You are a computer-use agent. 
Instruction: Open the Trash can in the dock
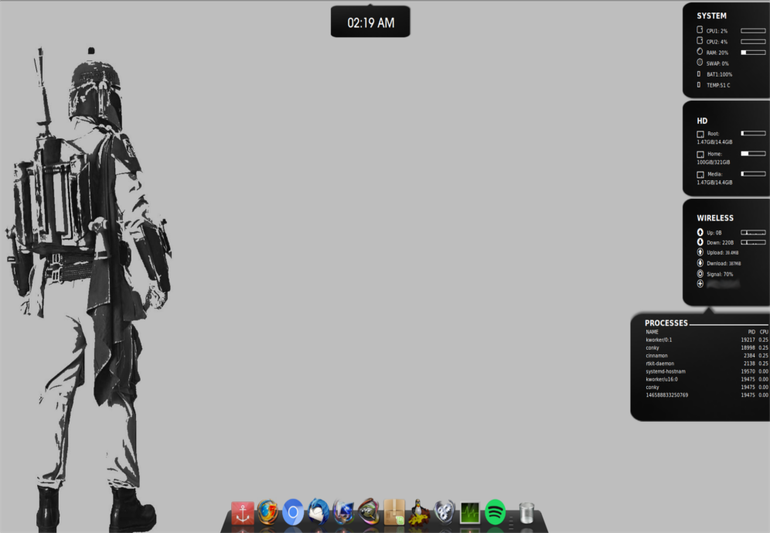526,513
